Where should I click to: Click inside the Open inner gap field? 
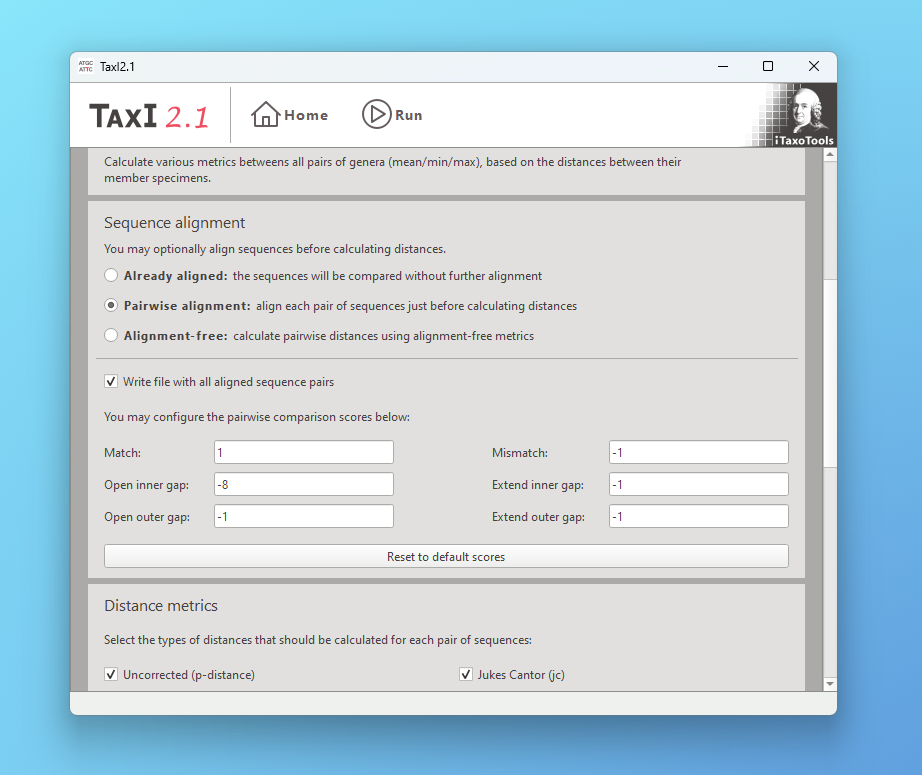pyautogui.click(x=303, y=484)
